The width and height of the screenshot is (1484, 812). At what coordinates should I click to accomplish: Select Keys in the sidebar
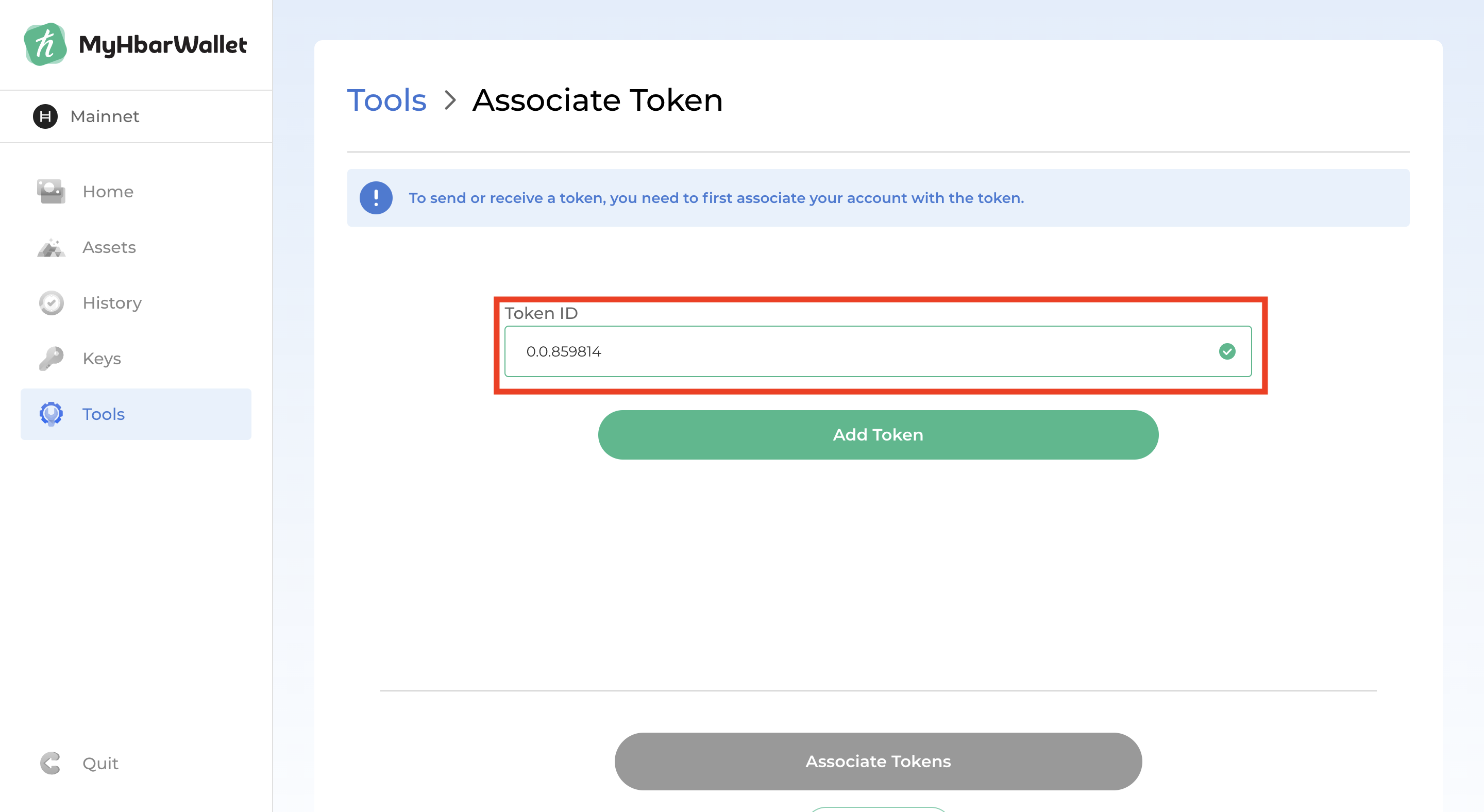[x=102, y=358]
